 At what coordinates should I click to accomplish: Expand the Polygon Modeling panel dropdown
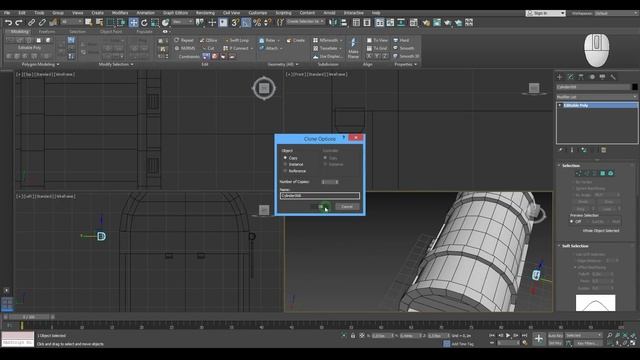[40, 64]
